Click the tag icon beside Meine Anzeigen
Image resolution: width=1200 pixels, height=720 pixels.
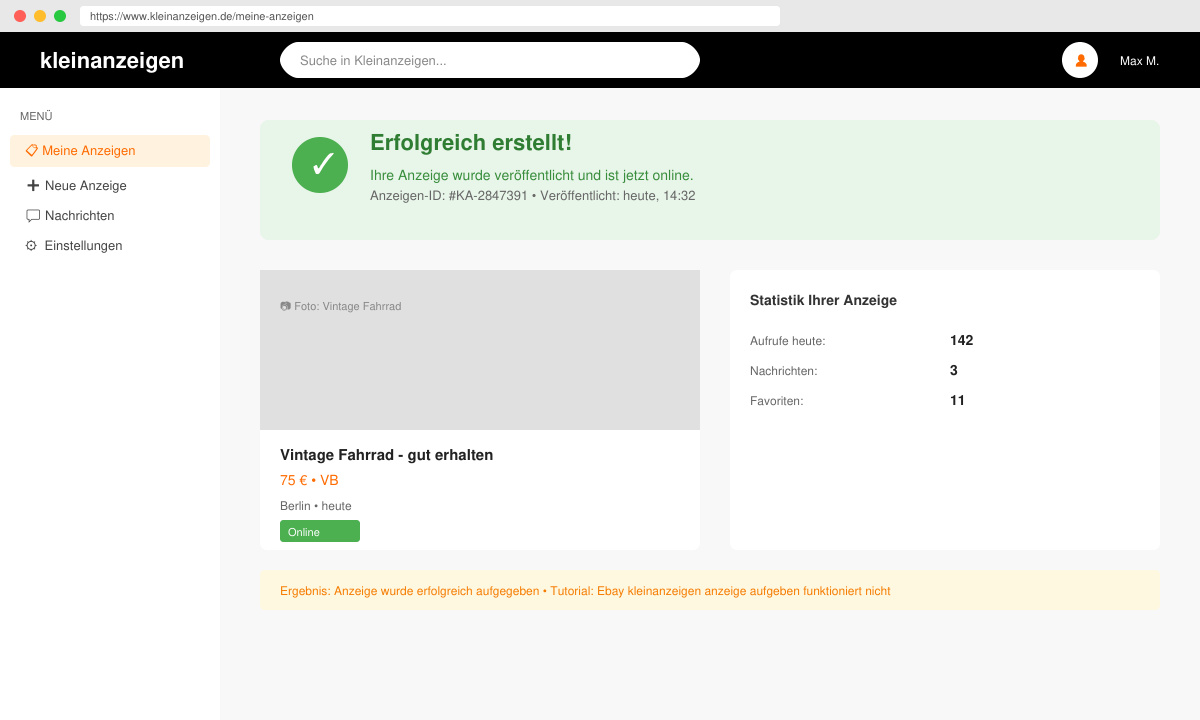[x=32, y=151]
